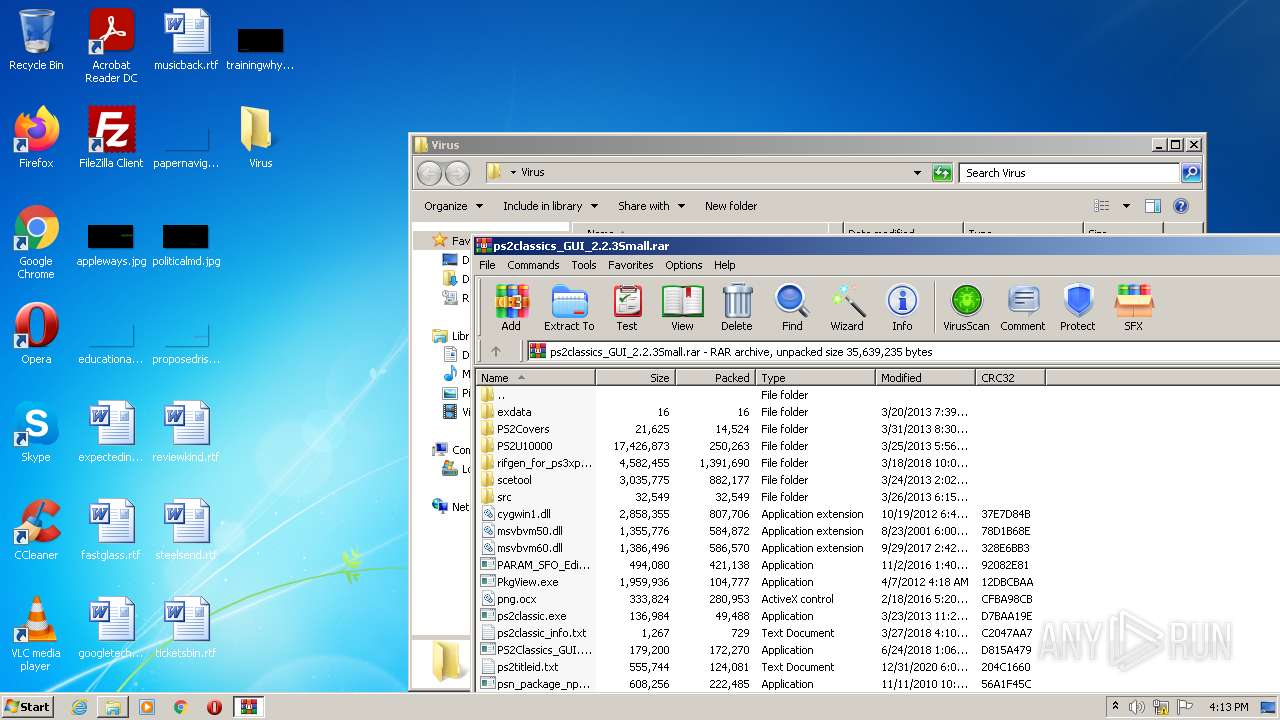Sort by the Size column header
This screenshot has height=720, width=1280.
(636, 378)
